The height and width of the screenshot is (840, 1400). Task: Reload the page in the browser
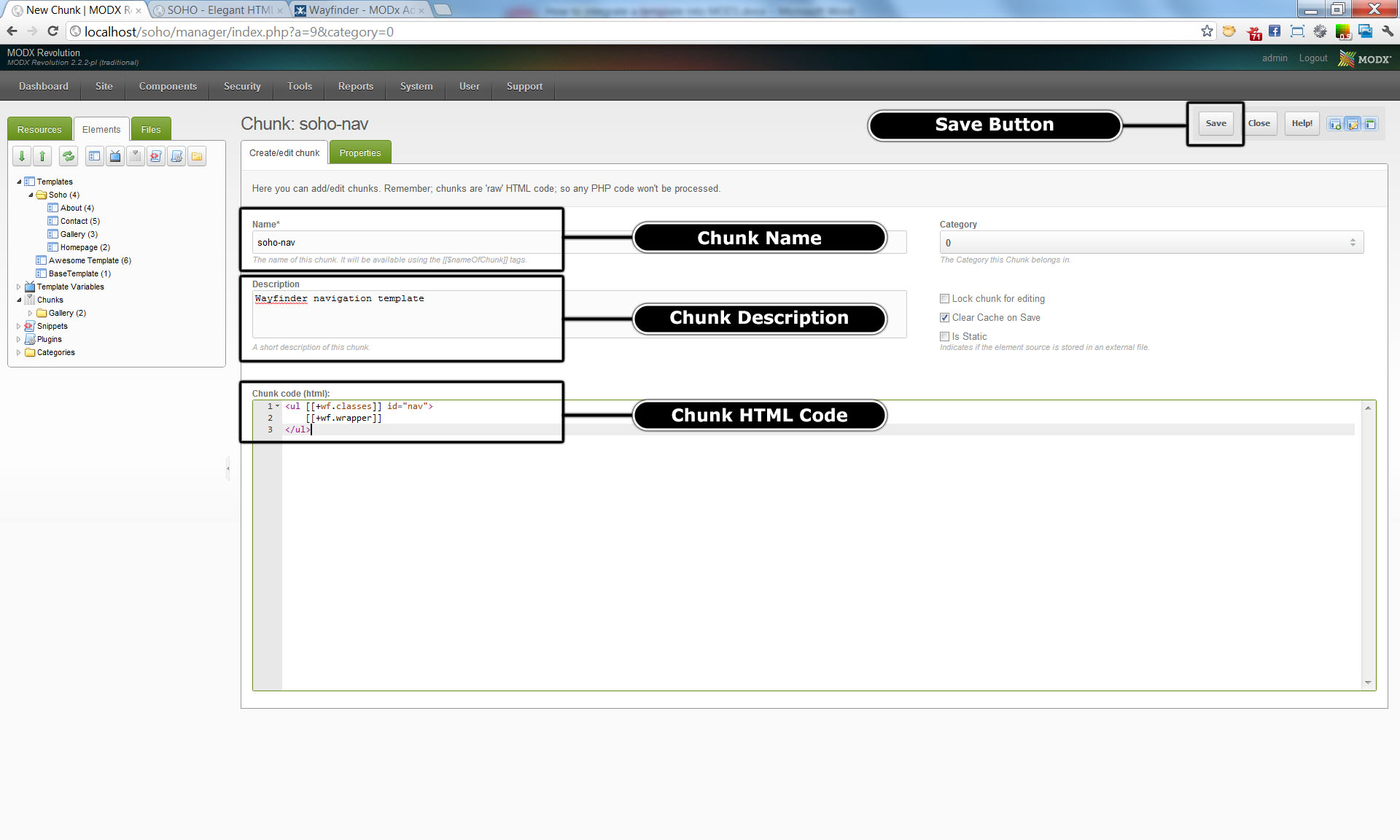click(x=52, y=31)
